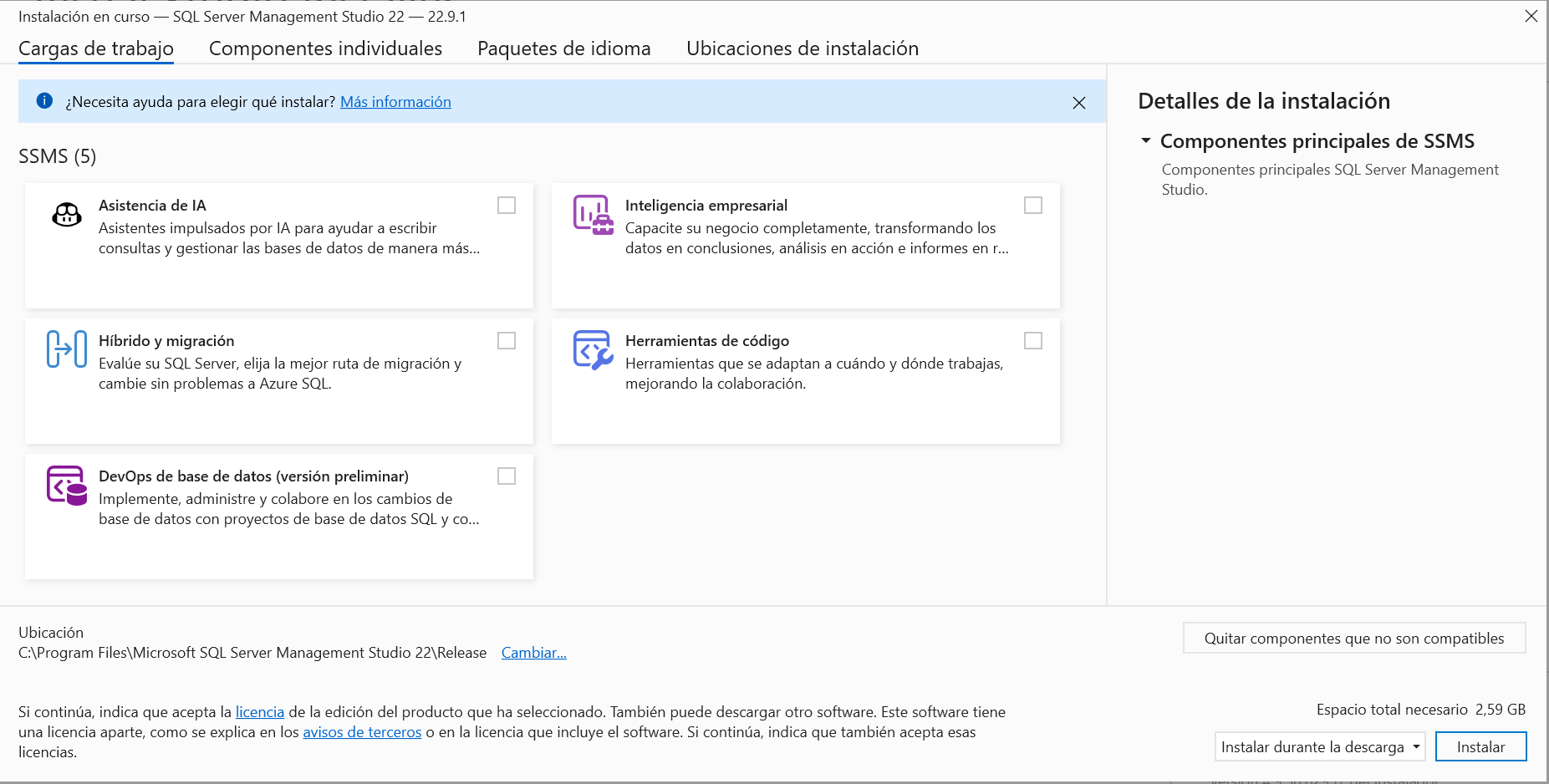Click the DevOps de base de datos icon

(x=67, y=486)
